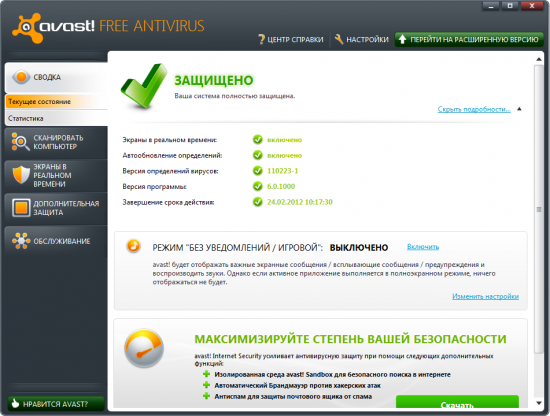Click включено next to Экраны в реальном времени
This screenshot has height=416, width=550.
coord(284,140)
